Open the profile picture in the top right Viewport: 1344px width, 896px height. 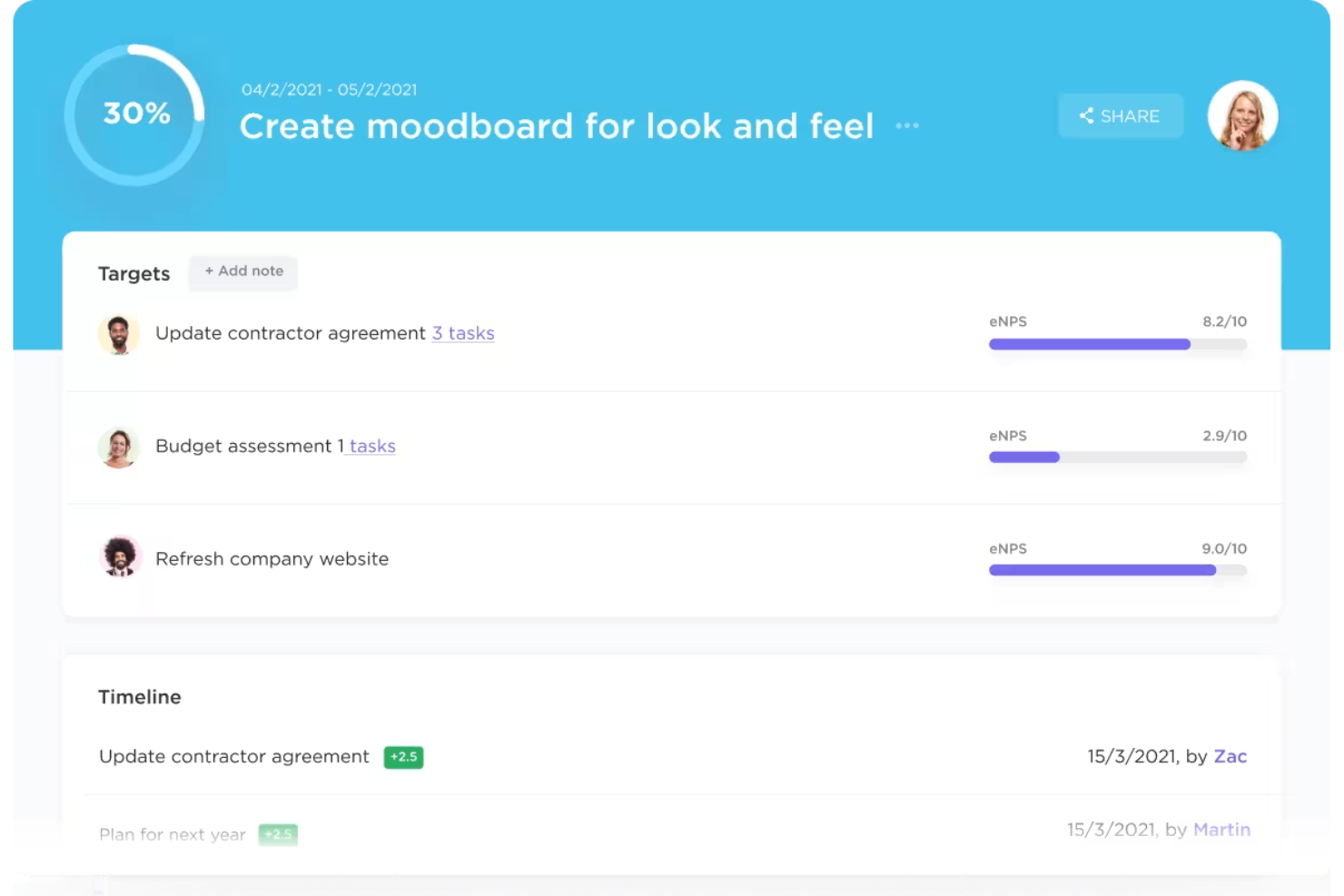coord(1242,115)
